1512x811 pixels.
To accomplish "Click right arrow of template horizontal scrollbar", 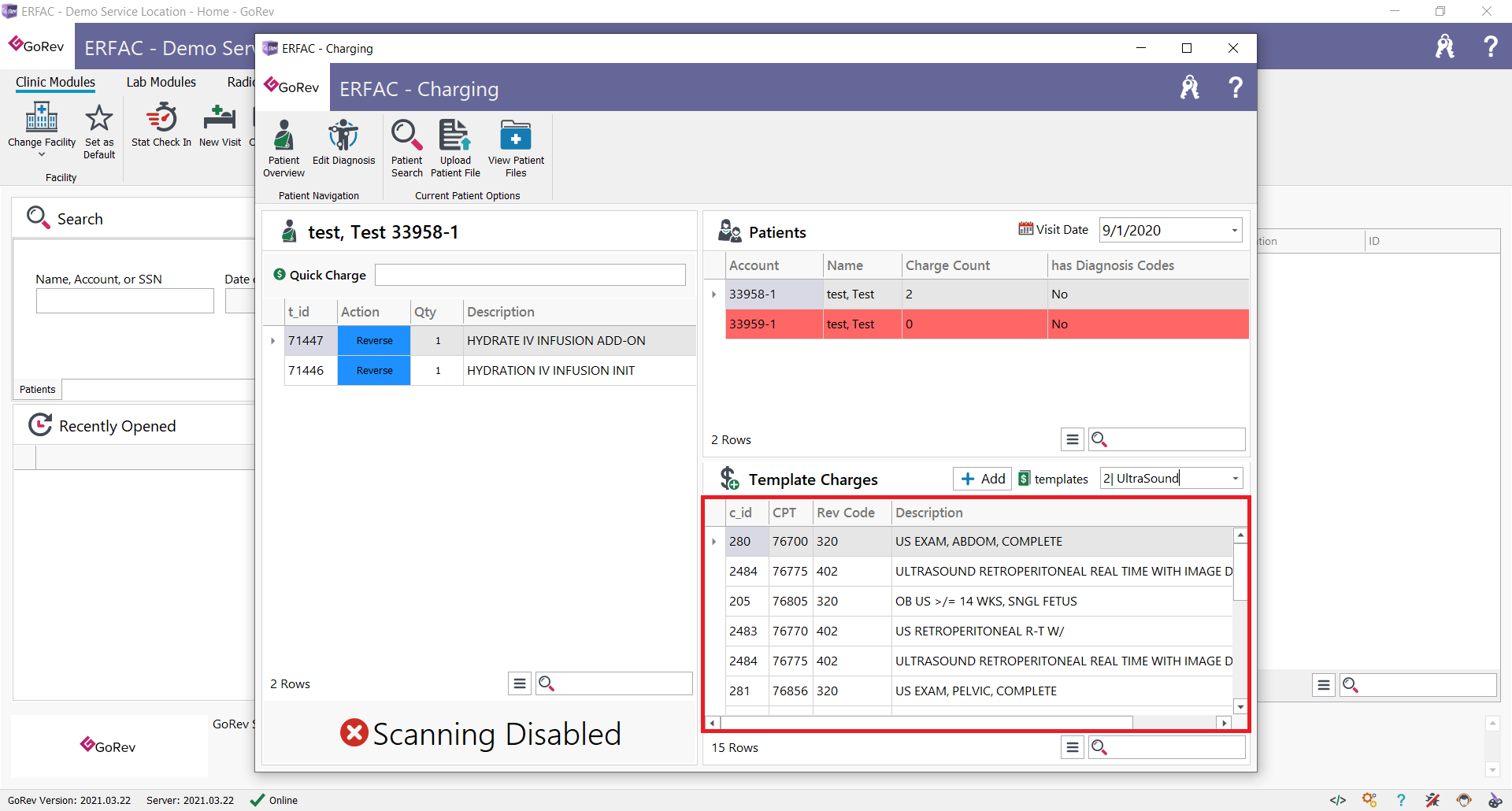I will click(x=1224, y=723).
